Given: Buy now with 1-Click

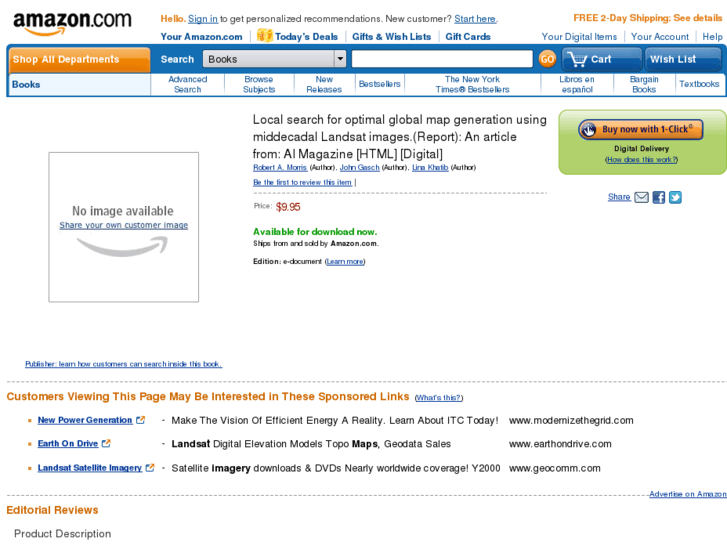Looking at the screenshot, I should [641, 129].
